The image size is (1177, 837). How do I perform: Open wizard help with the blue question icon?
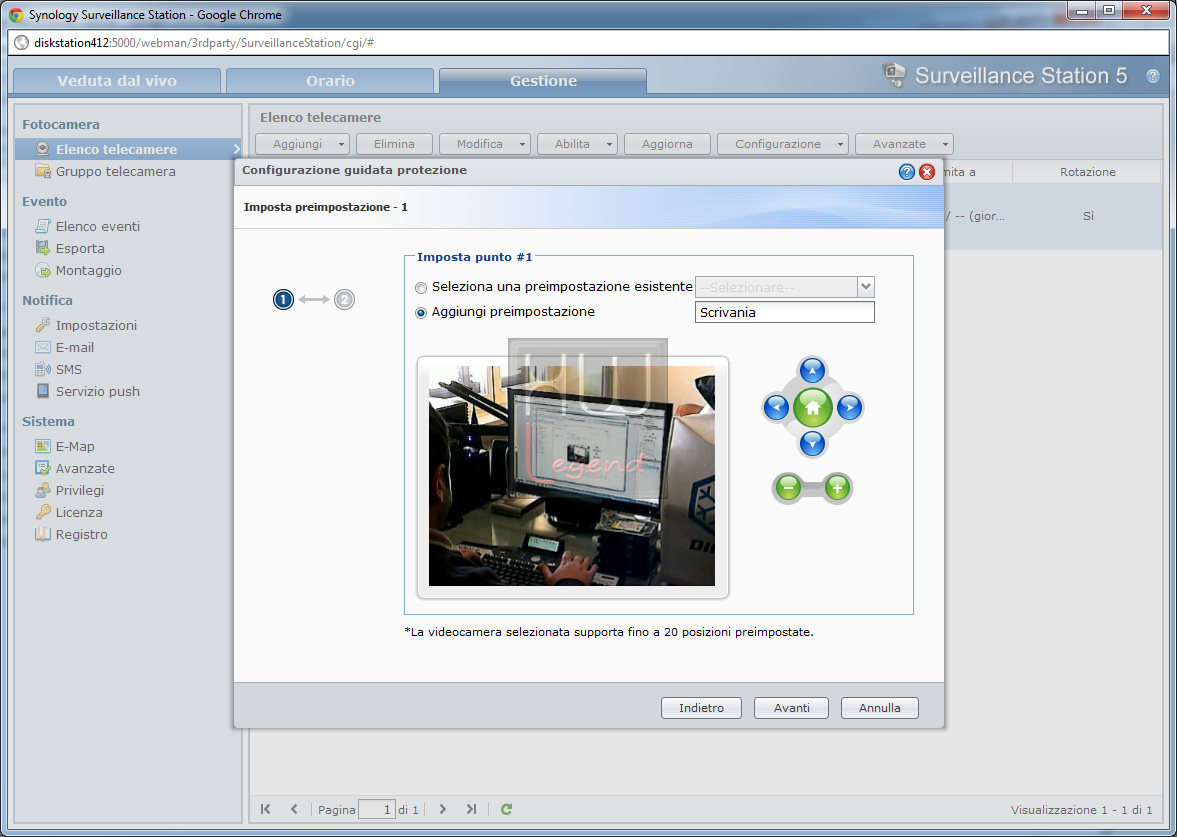click(x=907, y=172)
